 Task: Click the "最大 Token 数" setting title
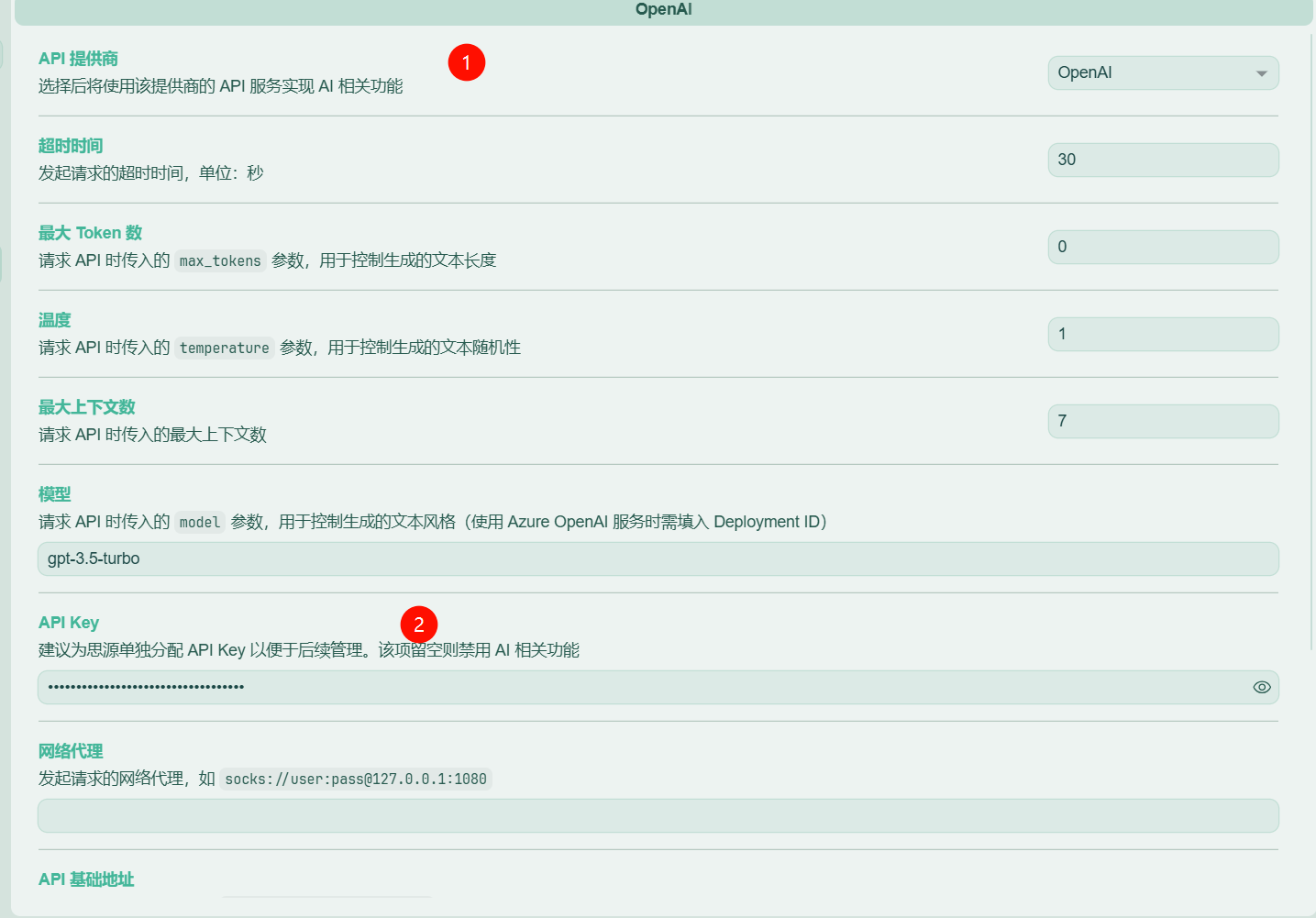click(x=90, y=233)
